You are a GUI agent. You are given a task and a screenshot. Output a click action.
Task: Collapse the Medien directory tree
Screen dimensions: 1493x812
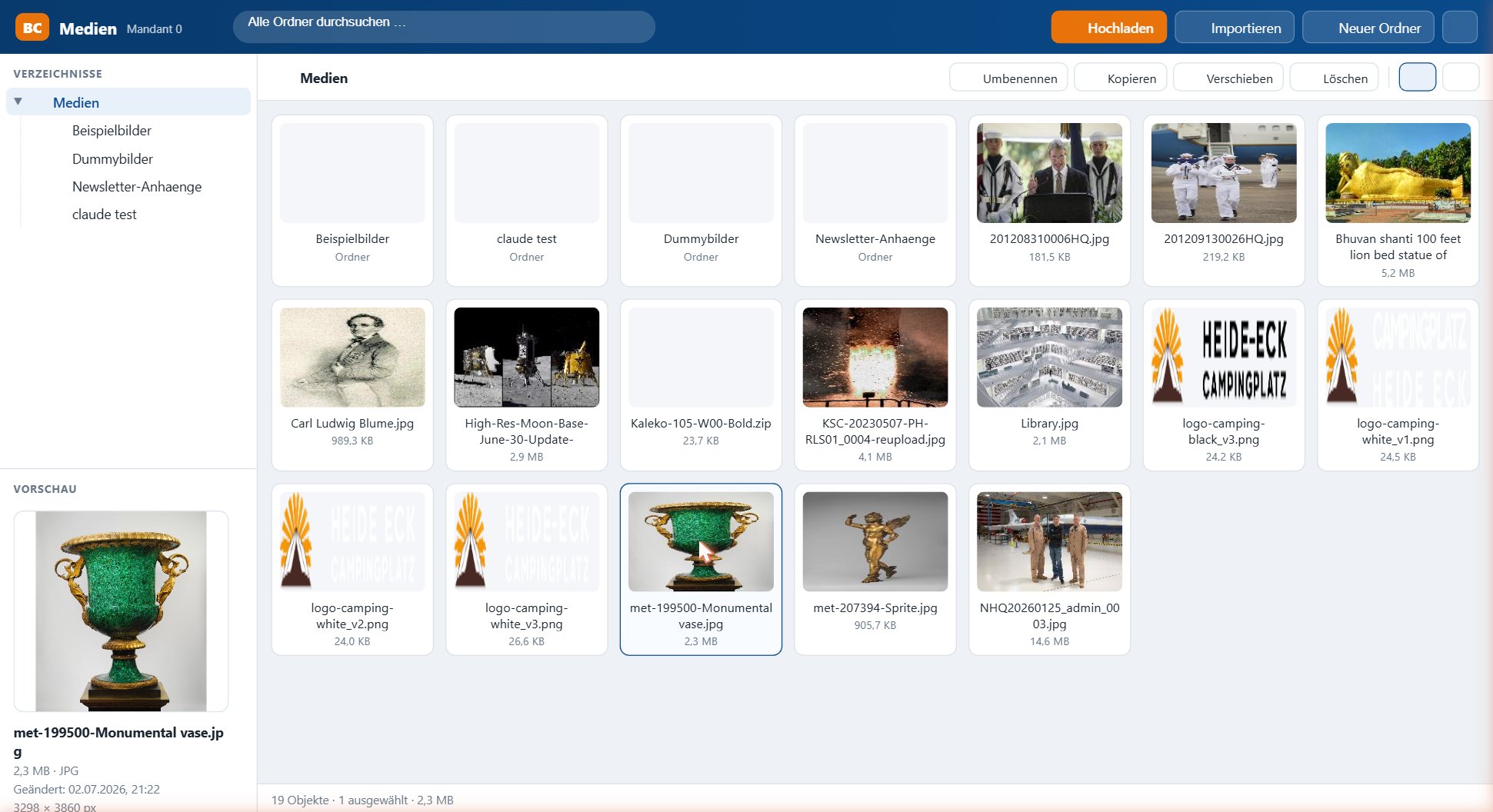tap(18, 101)
